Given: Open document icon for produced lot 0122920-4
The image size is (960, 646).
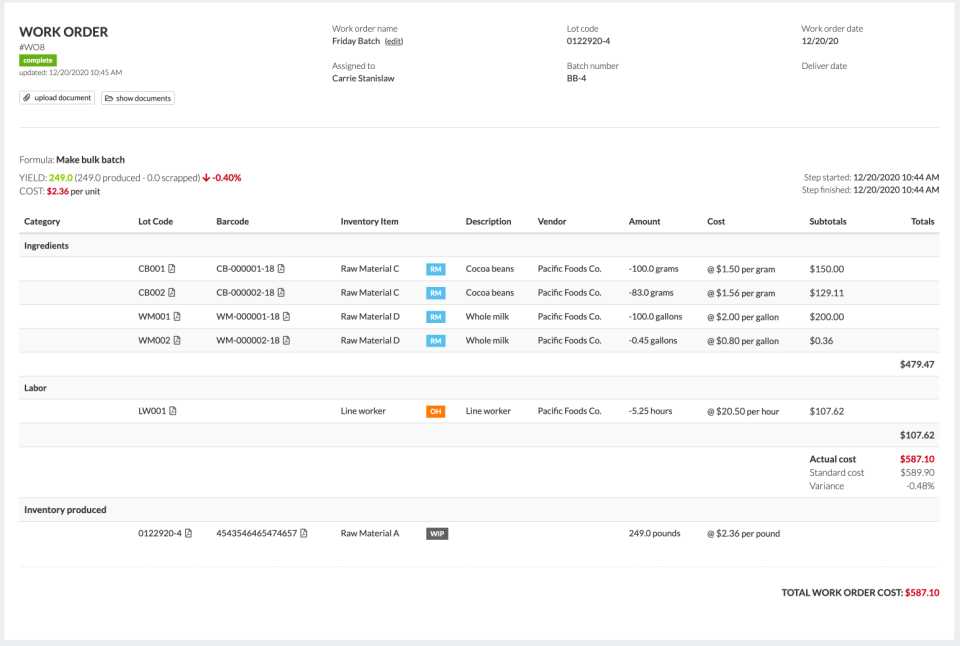Looking at the screenshot, I should click(187, 533).
